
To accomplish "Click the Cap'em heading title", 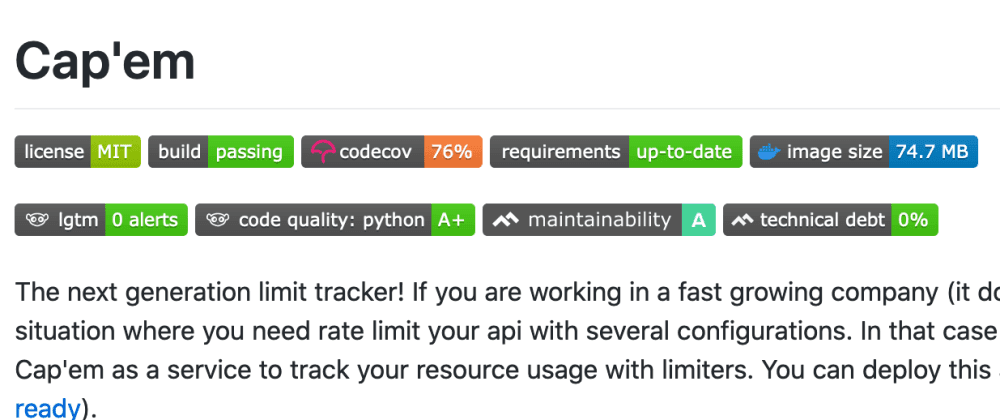I will pos(105,62).
